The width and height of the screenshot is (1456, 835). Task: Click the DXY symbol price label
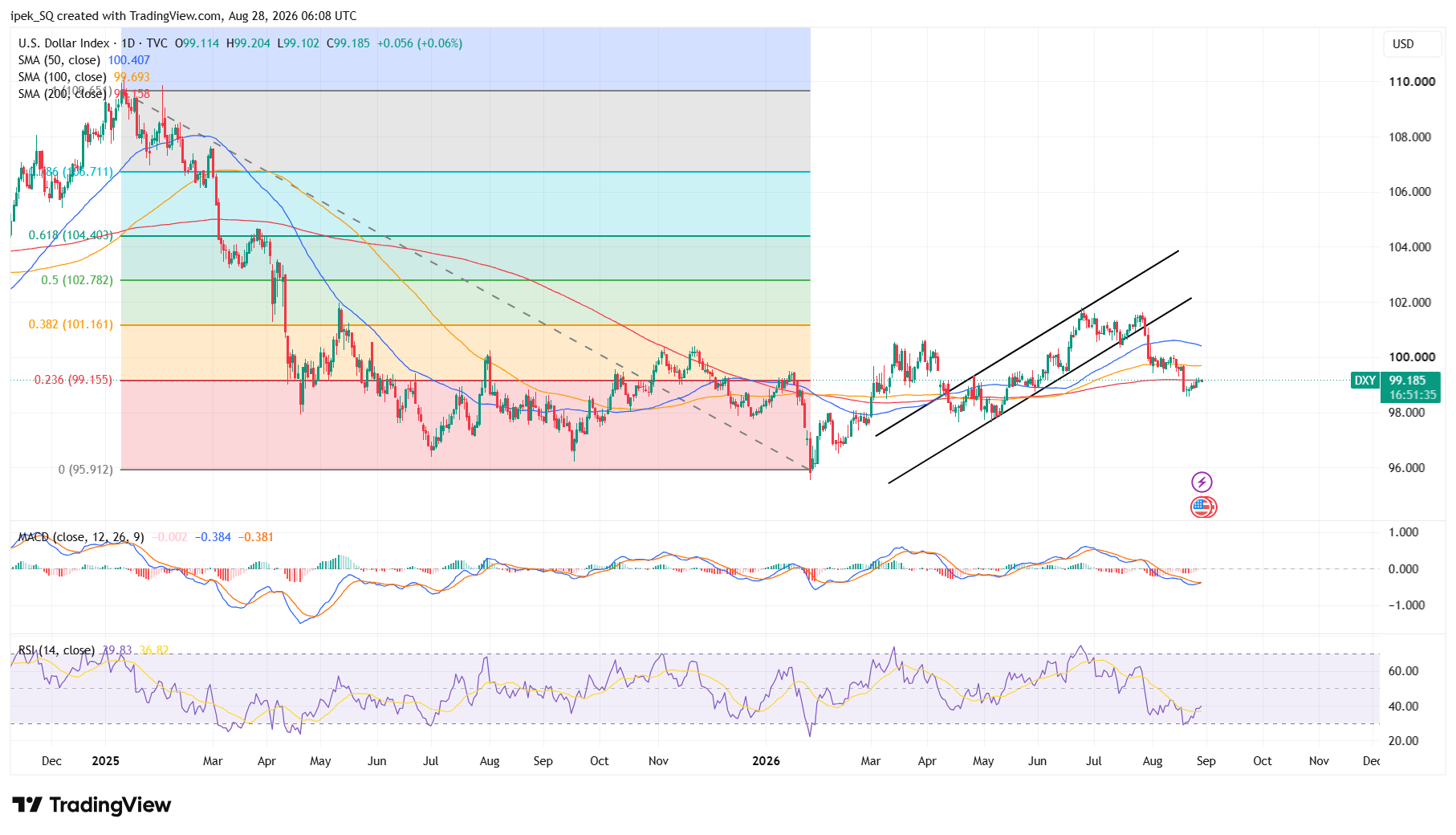tap(1365, 381)
